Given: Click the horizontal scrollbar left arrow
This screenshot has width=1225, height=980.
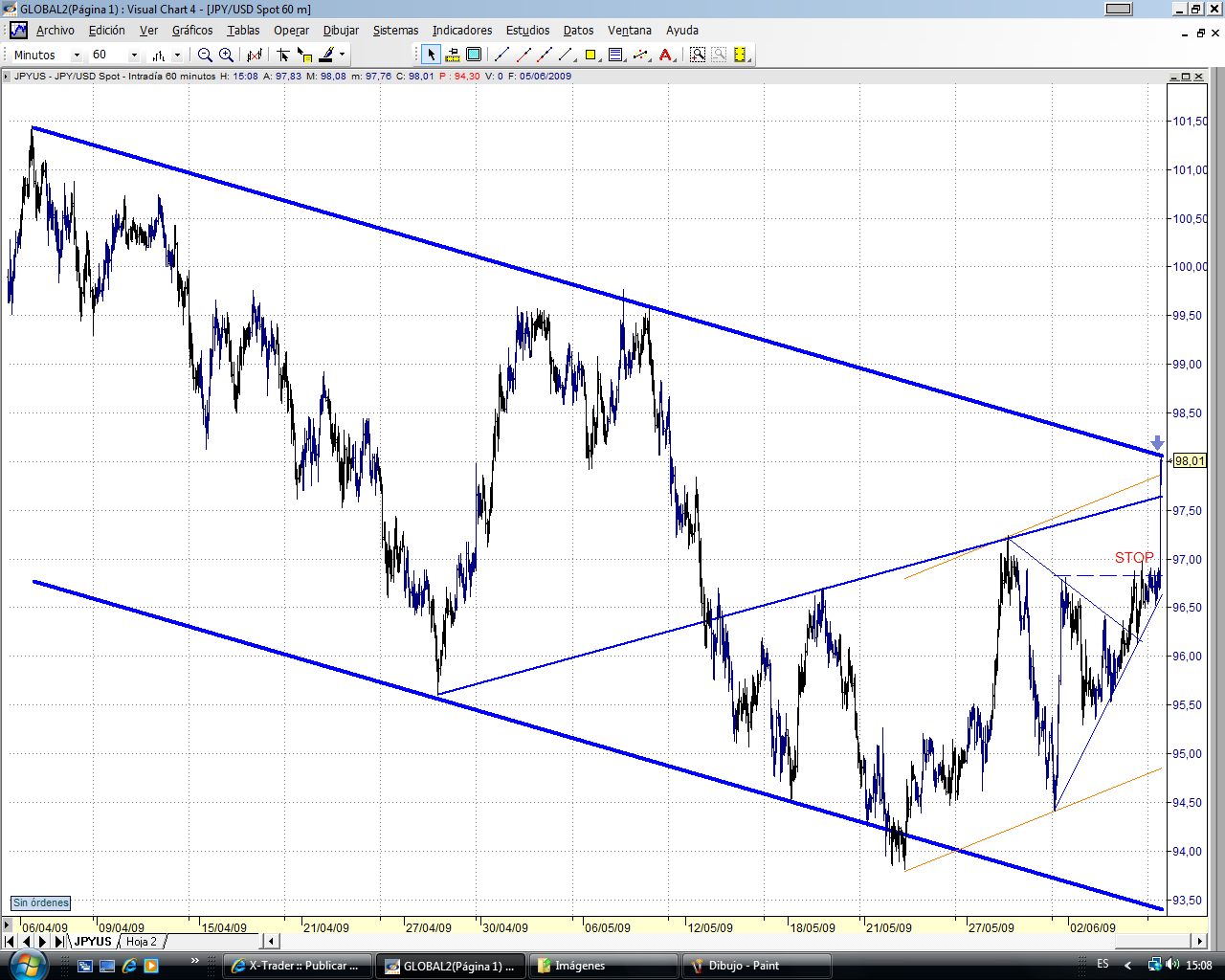Looking at the screenshot, I should click(272, 942).
